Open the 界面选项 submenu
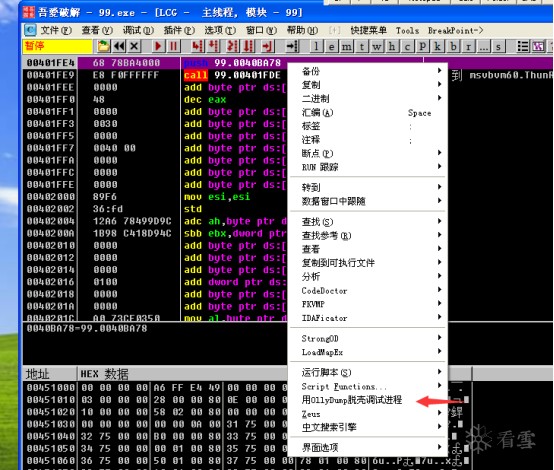 pyautogui.click(x=367, y=448)
